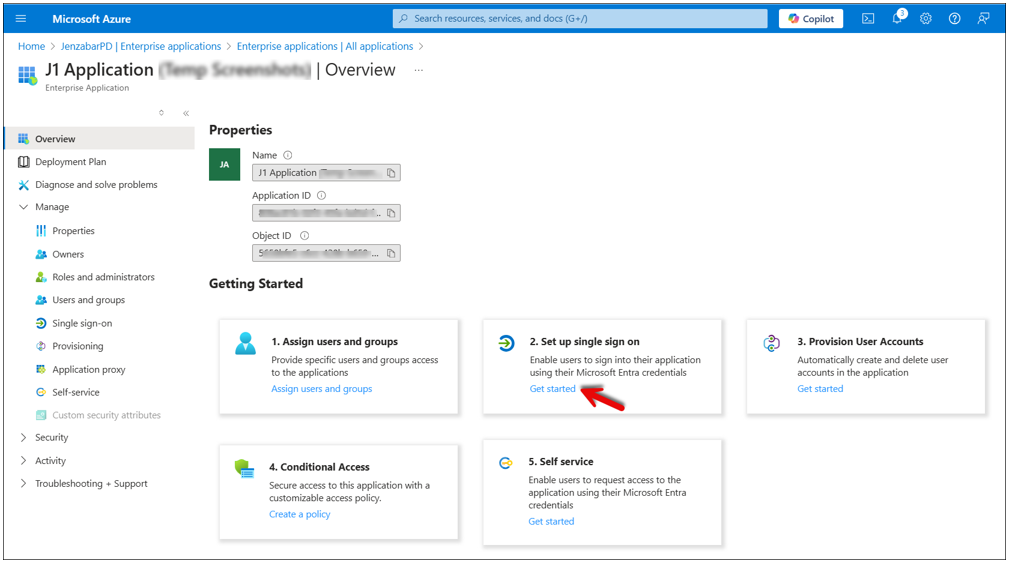Click the Provision User Accounts card icon
This screenshot has width=1010, height=562.
tap(772, 343)
